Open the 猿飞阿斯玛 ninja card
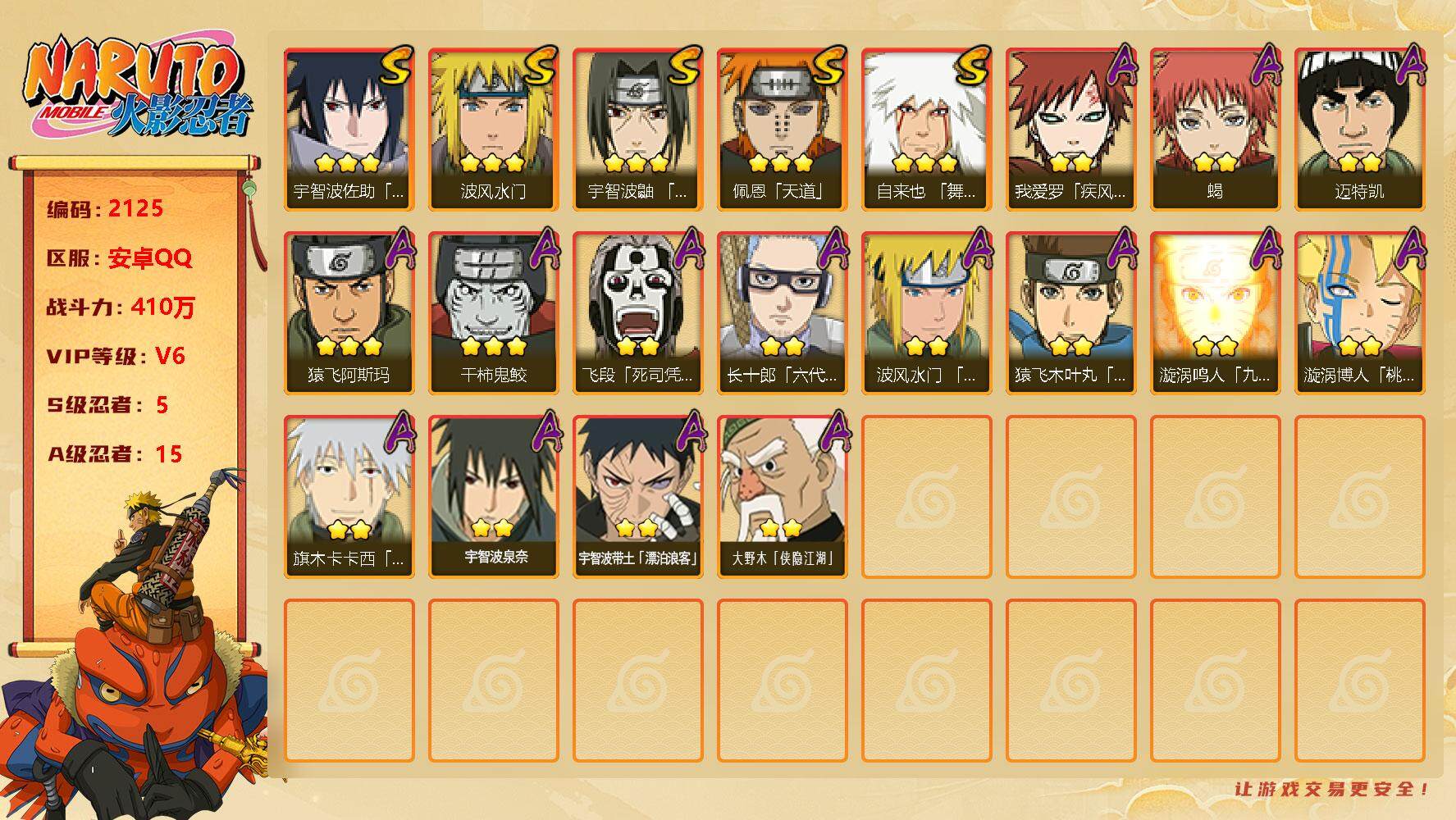 point(349,313)
